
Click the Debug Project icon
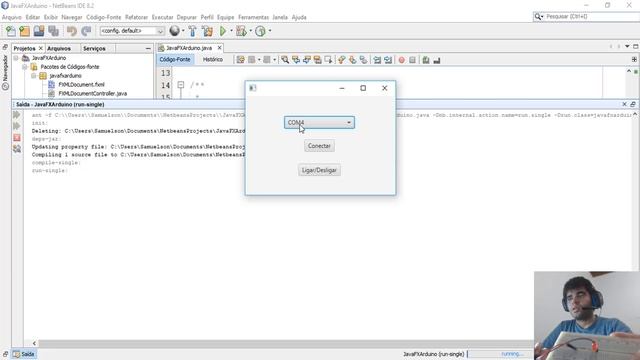[x=241, y=31]
